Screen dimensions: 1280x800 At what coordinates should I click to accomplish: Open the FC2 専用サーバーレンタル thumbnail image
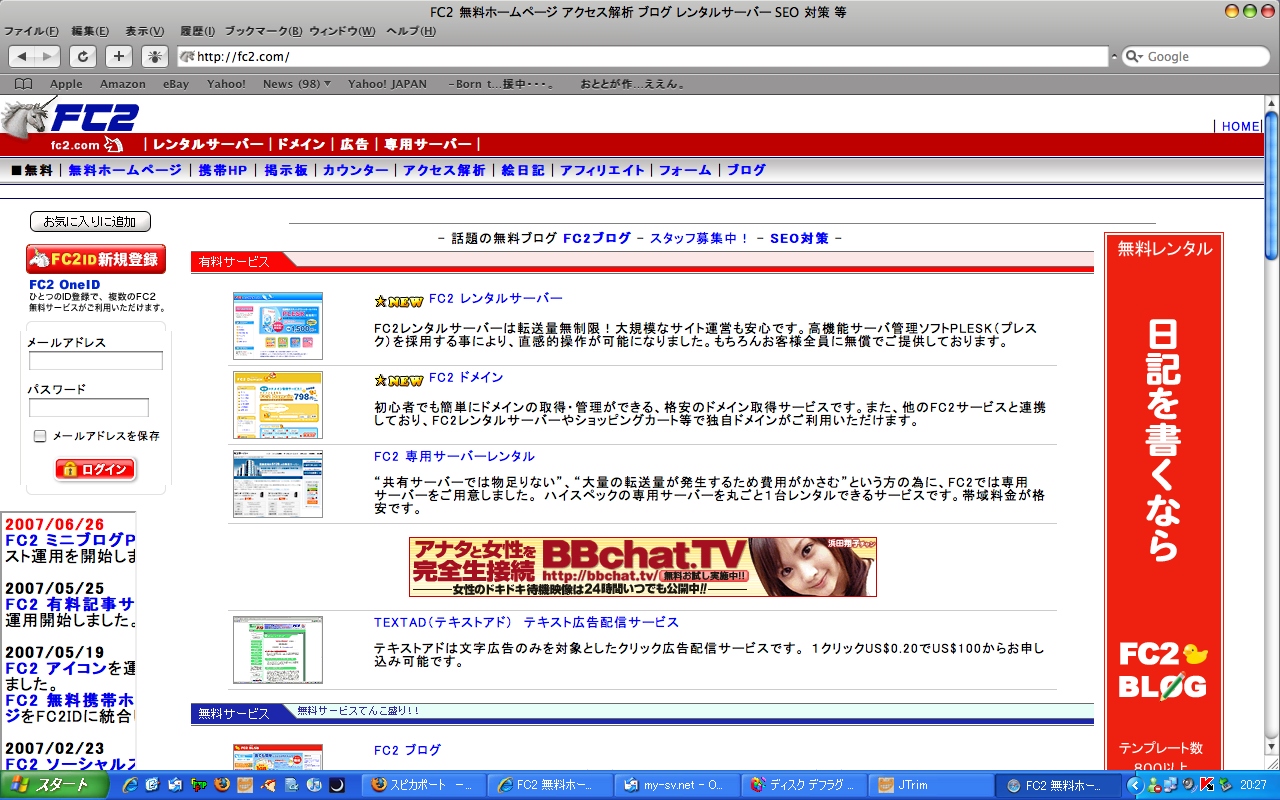point(278,484)
